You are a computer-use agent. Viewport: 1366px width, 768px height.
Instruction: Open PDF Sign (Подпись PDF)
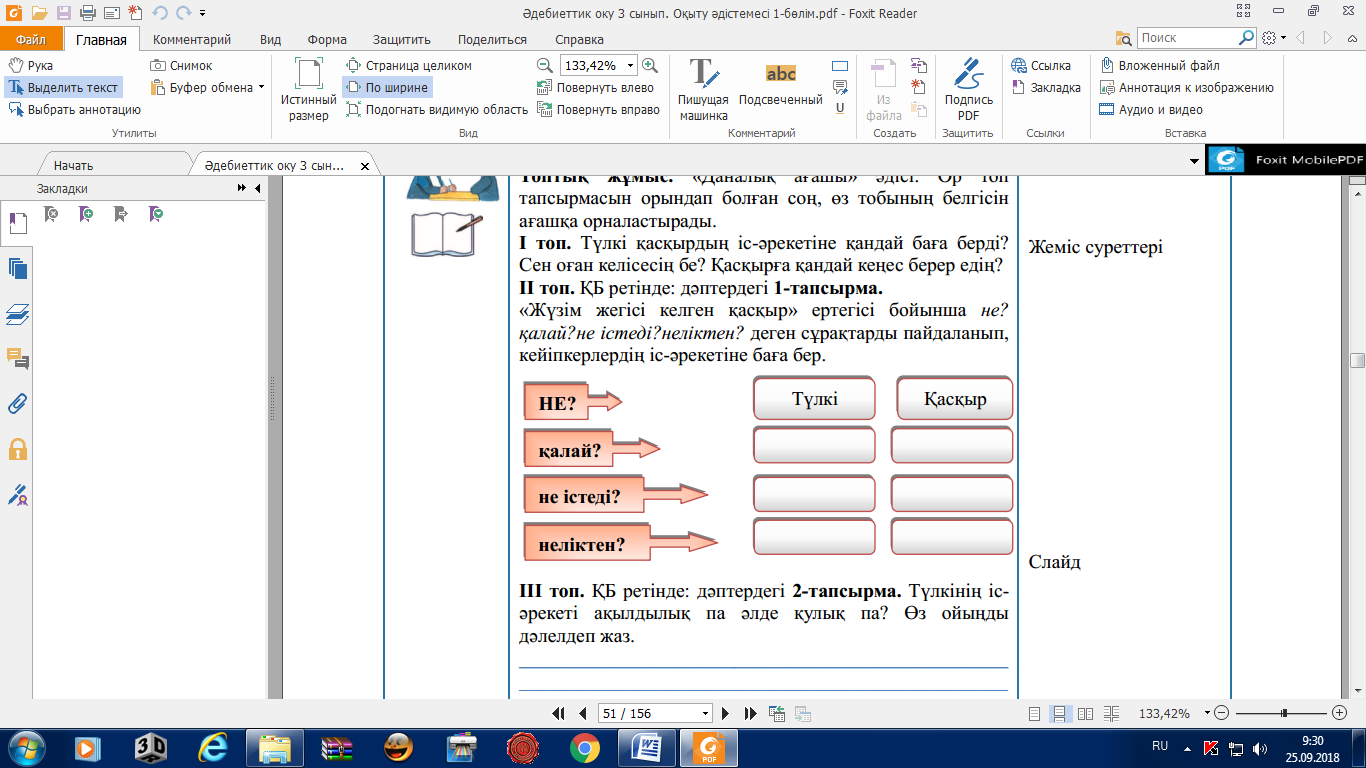(968, 90)
